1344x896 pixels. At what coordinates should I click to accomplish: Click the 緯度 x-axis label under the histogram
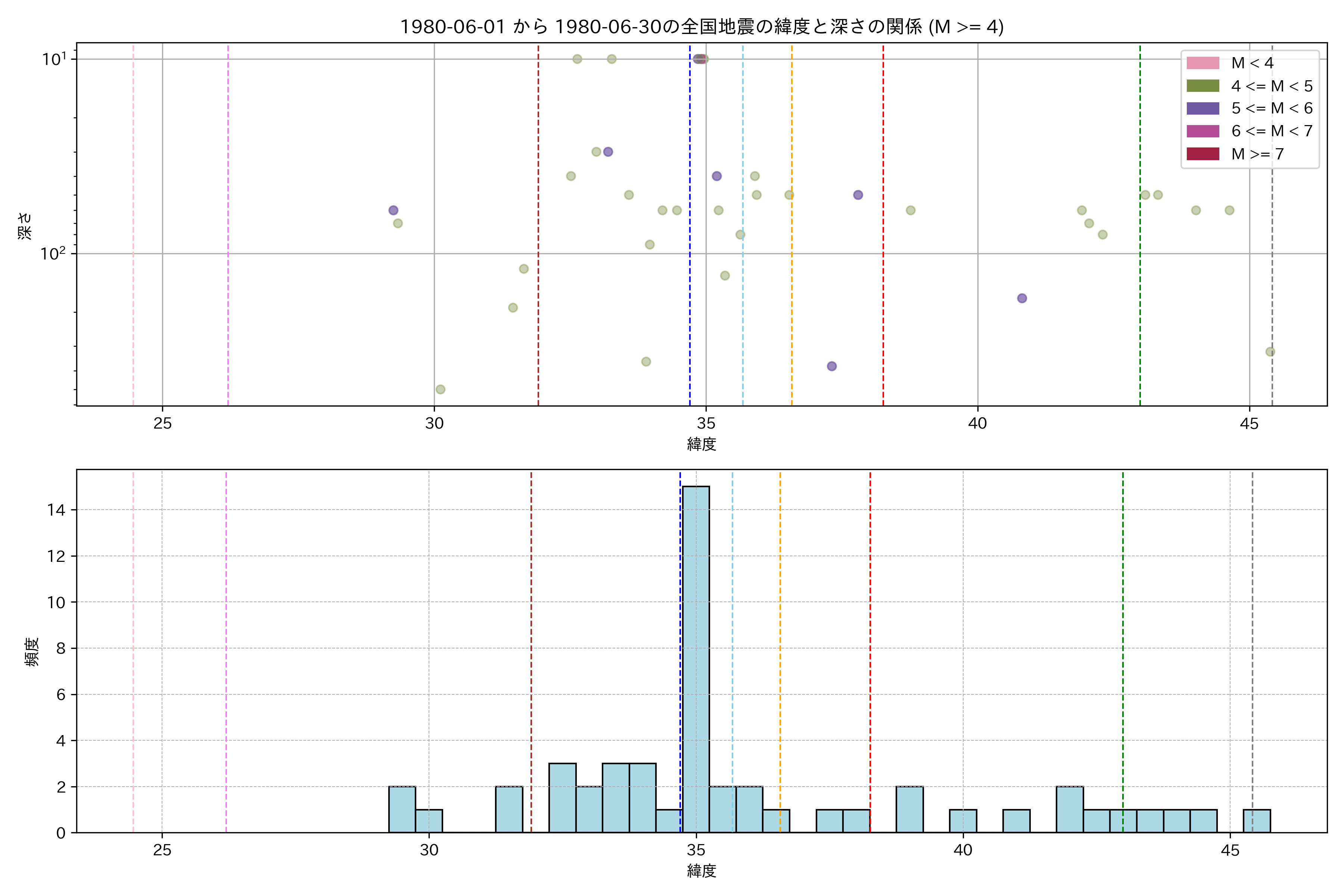pos(701,871)
